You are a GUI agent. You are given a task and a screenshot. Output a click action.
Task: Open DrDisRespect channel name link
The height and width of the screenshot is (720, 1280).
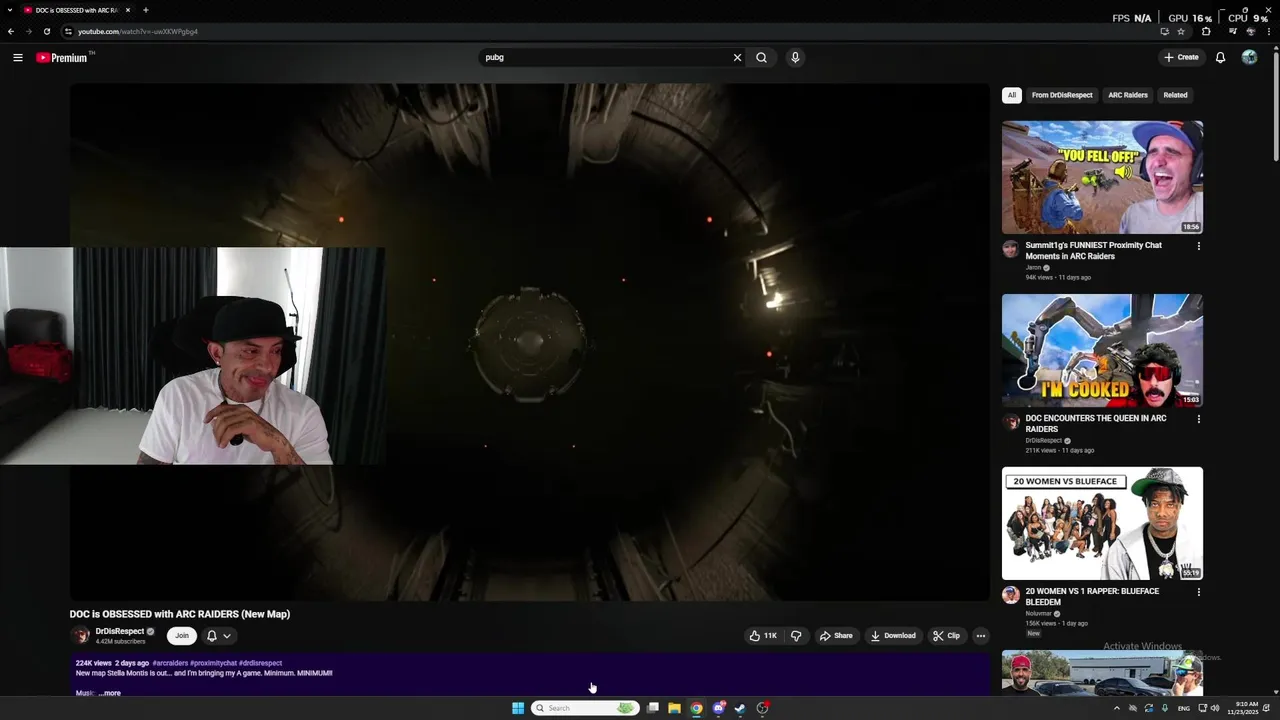[x=120, y=631]
